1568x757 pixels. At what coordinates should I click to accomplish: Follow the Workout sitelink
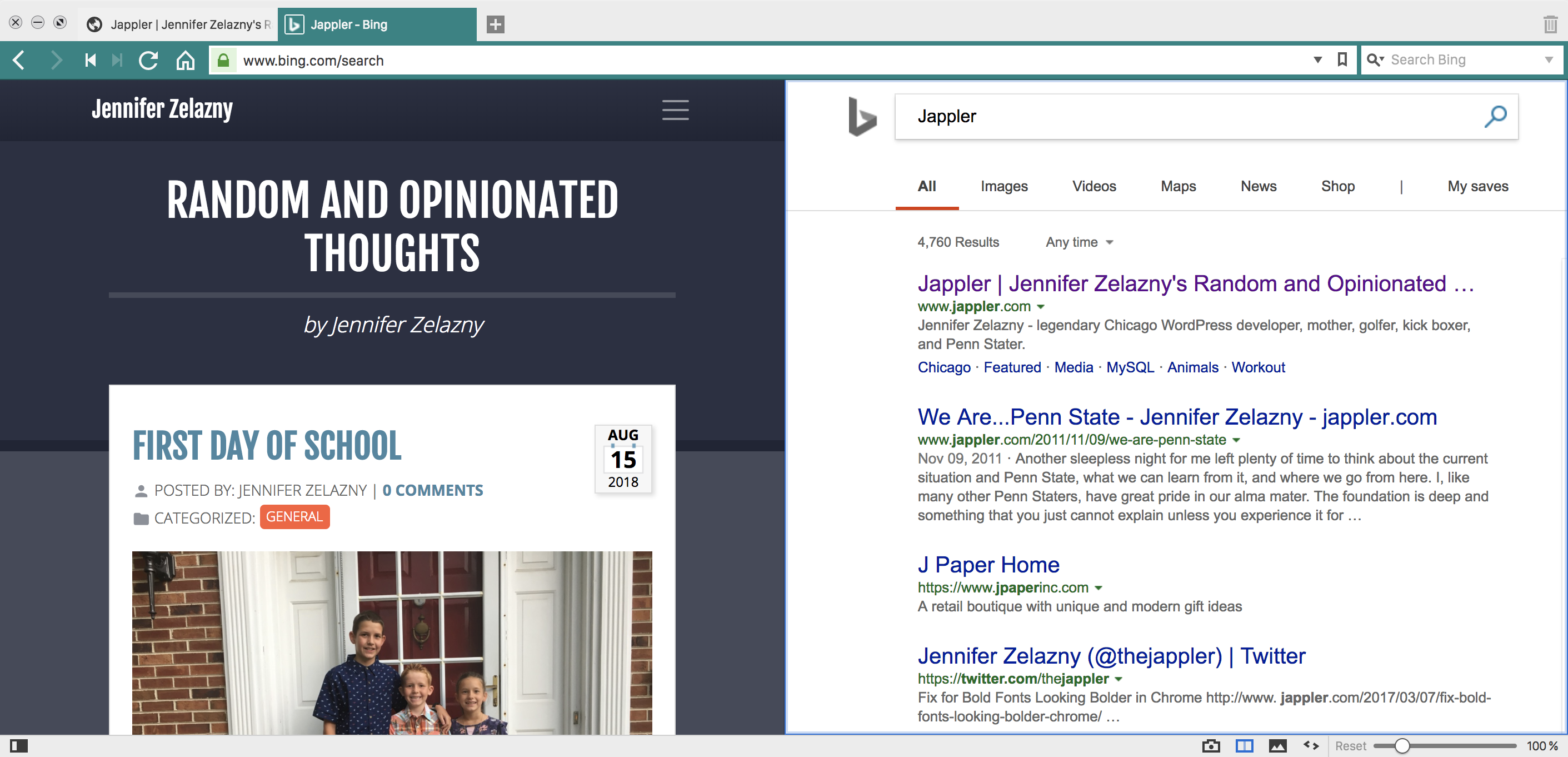pos(1258,367)
